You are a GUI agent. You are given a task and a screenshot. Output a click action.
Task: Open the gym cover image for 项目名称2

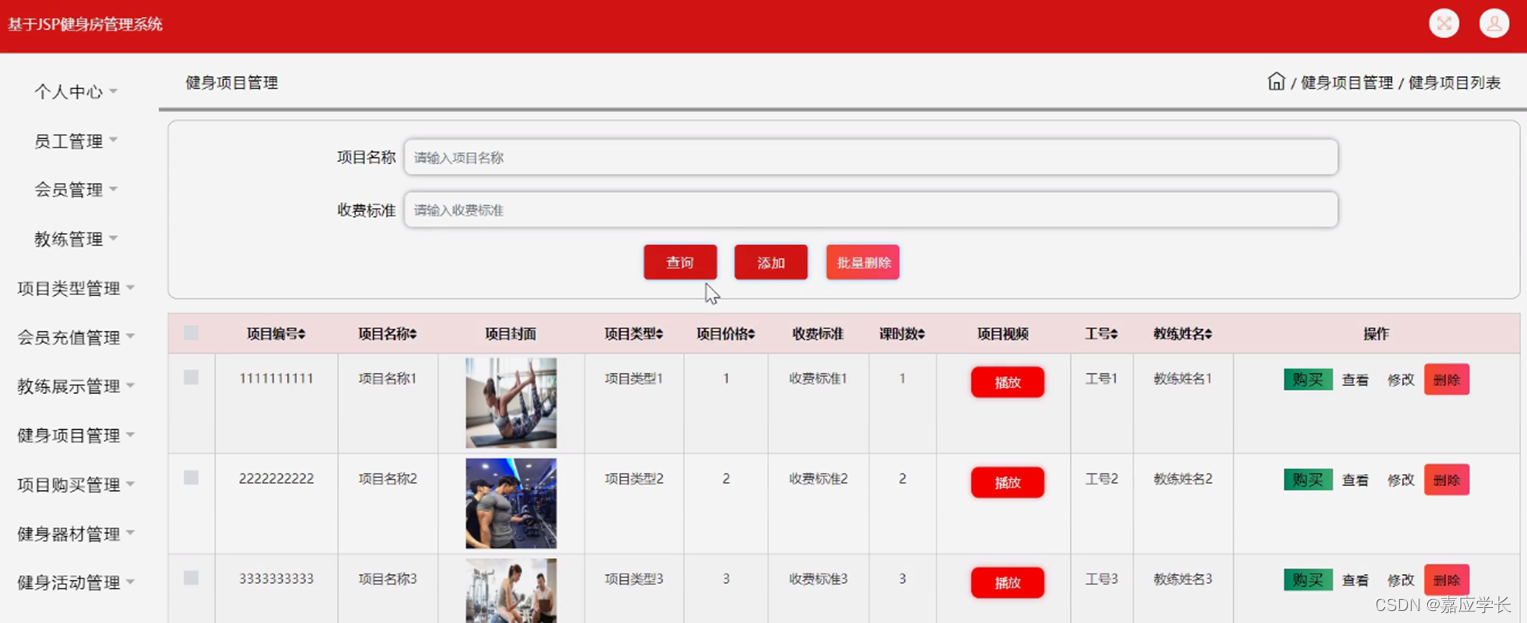[x=511, y=503]
